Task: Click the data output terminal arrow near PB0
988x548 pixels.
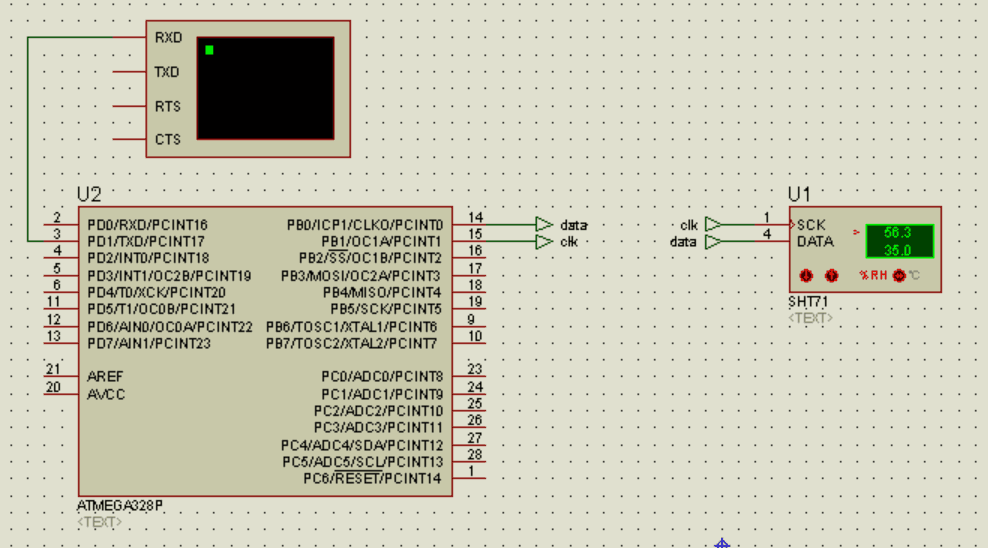Action: (544, 224)
